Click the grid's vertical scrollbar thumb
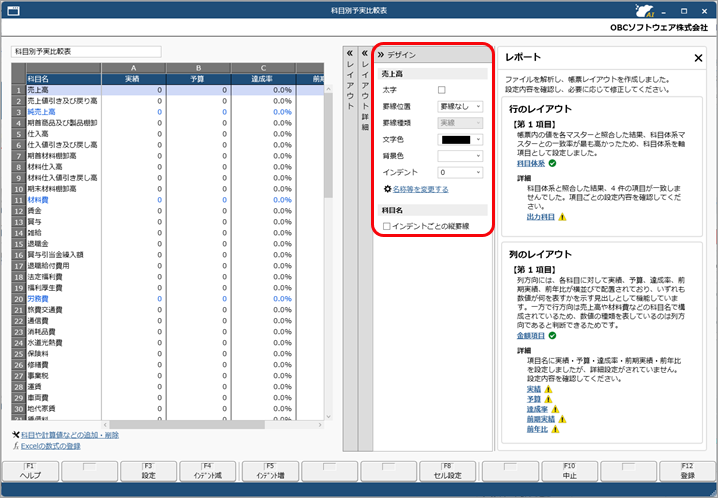718x498 pixels. [328, 145]
